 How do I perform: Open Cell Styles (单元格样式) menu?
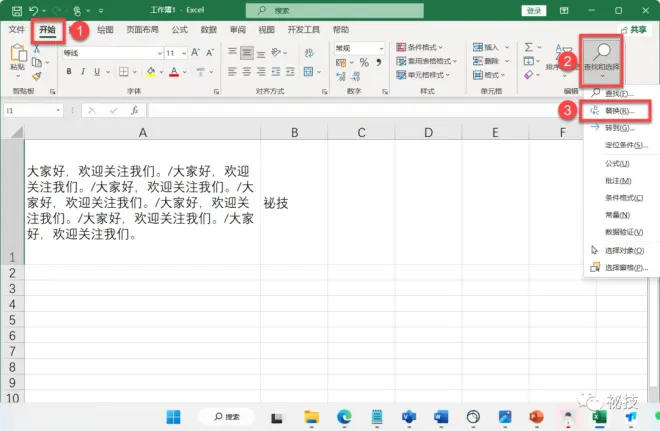pyautogui.click(x=423, y=75)
